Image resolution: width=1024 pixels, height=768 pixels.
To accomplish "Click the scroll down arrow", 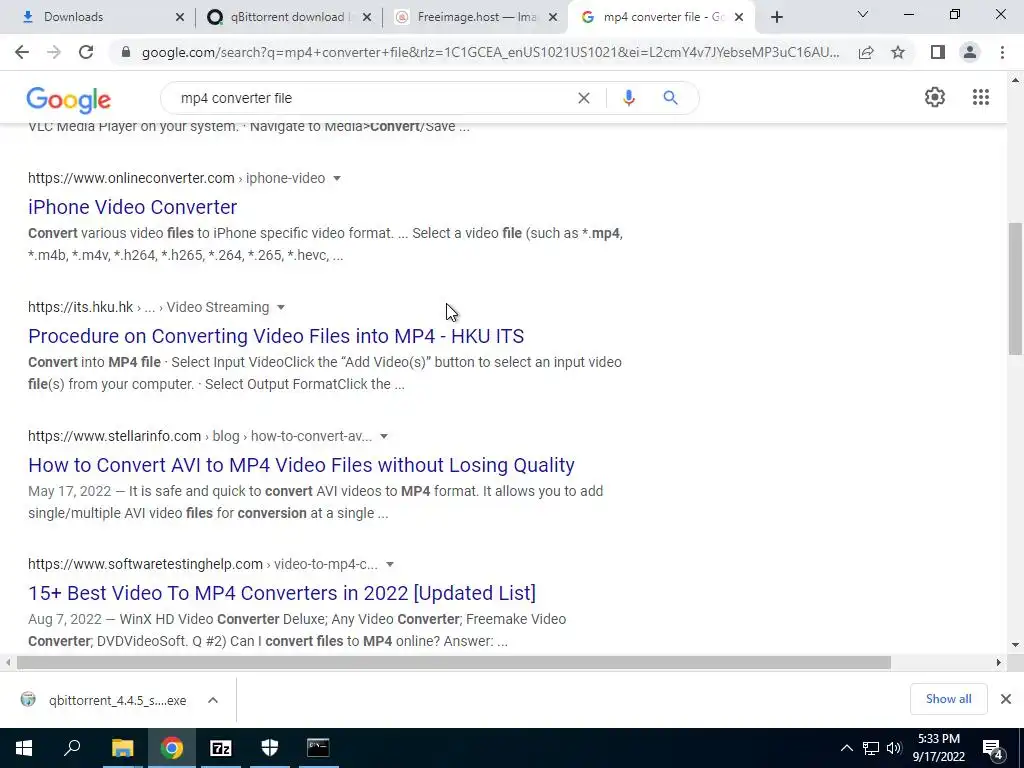I will click(x=1015, y=645).
